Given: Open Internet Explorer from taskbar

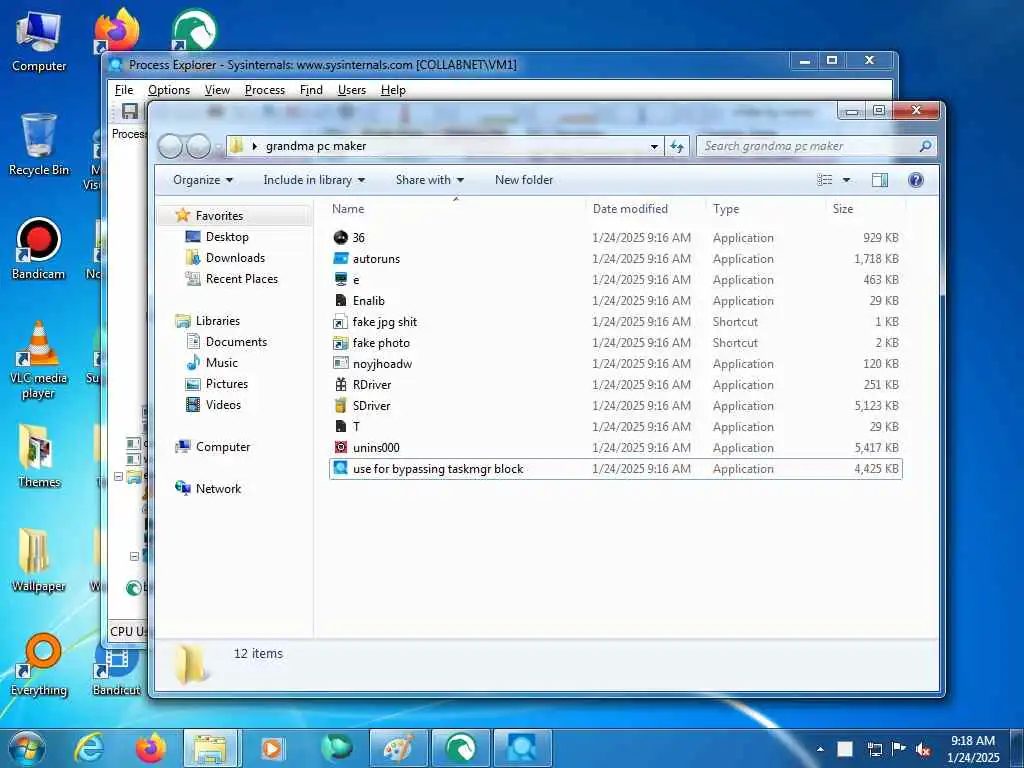Looking at the screenshot, I should click(88, 748).
